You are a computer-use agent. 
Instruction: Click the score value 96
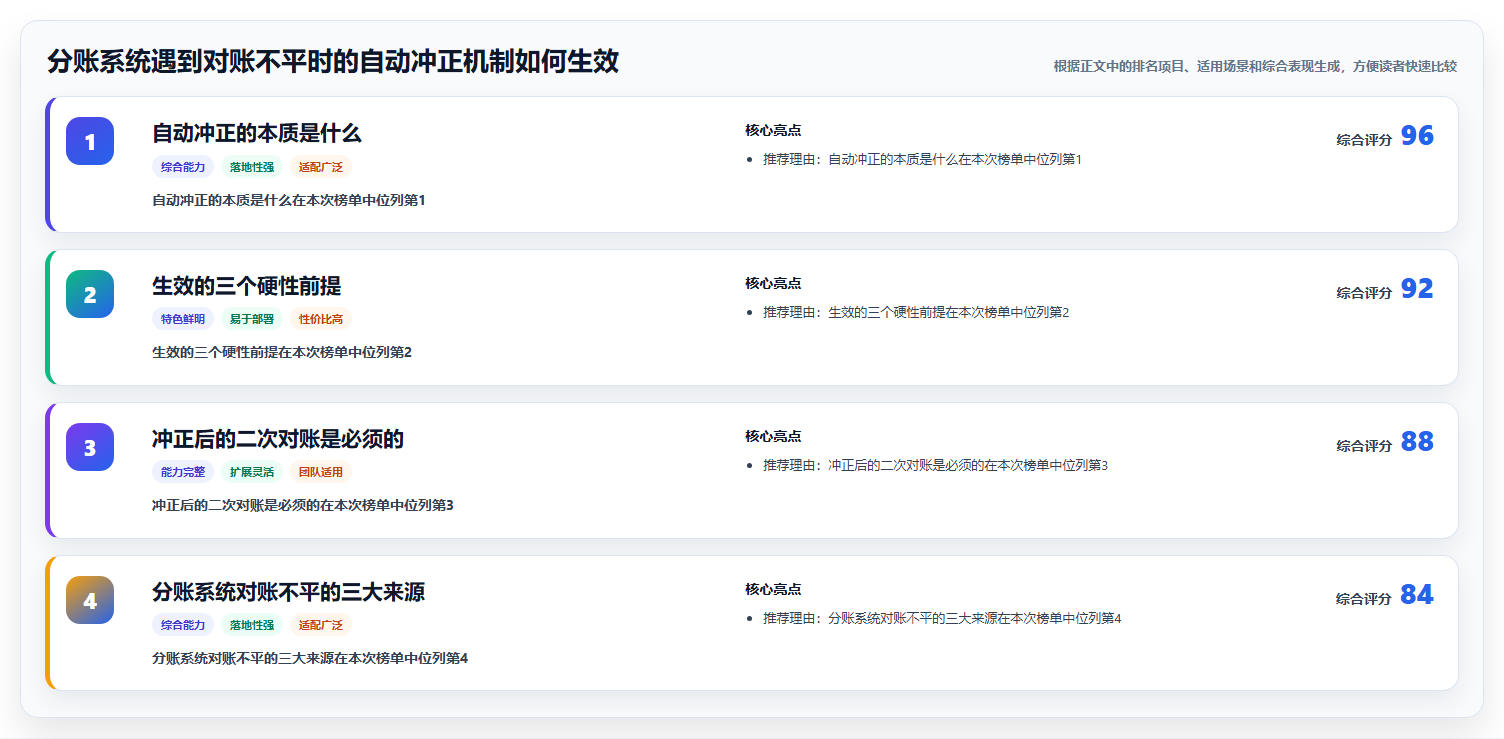(1417, 136)
